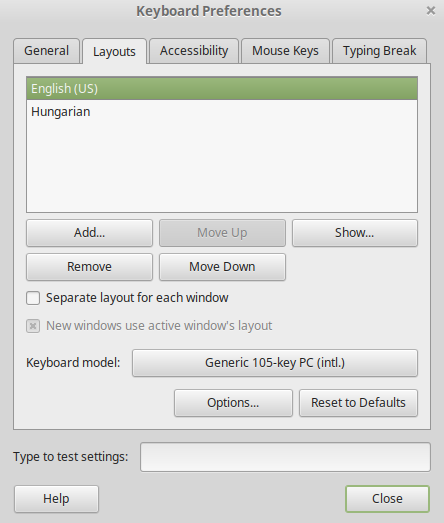This screenshot has height=523, width=444.
Task: Select English (US) layout in the list
Action: pos(222,89)
